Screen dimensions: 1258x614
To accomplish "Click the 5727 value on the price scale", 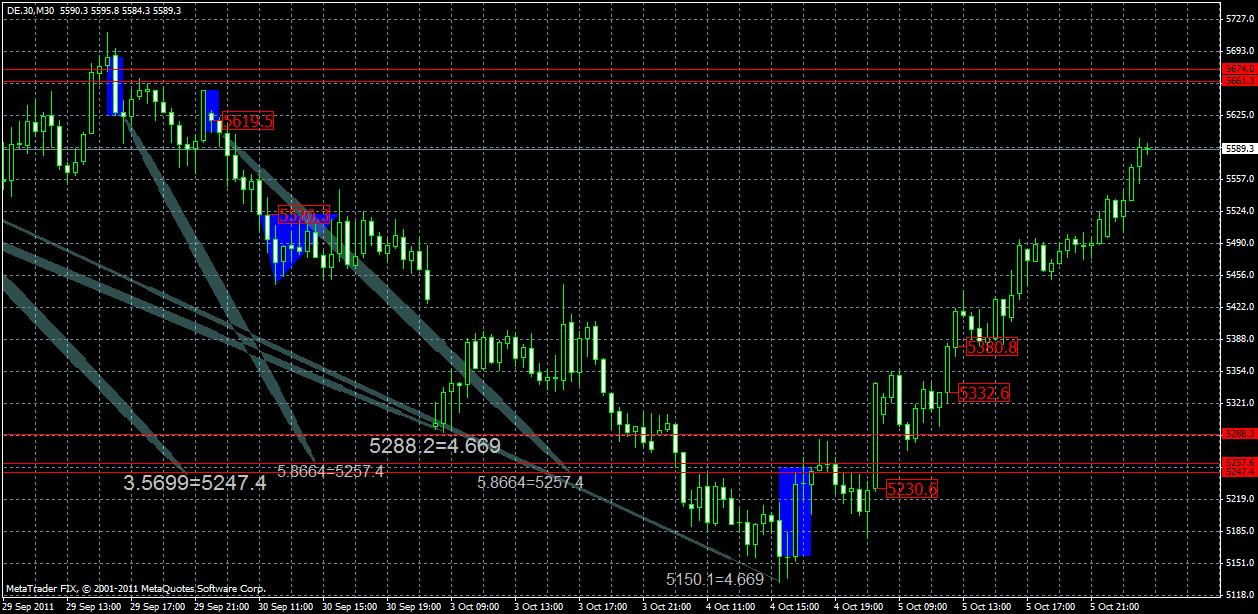I will [1238, 19].
